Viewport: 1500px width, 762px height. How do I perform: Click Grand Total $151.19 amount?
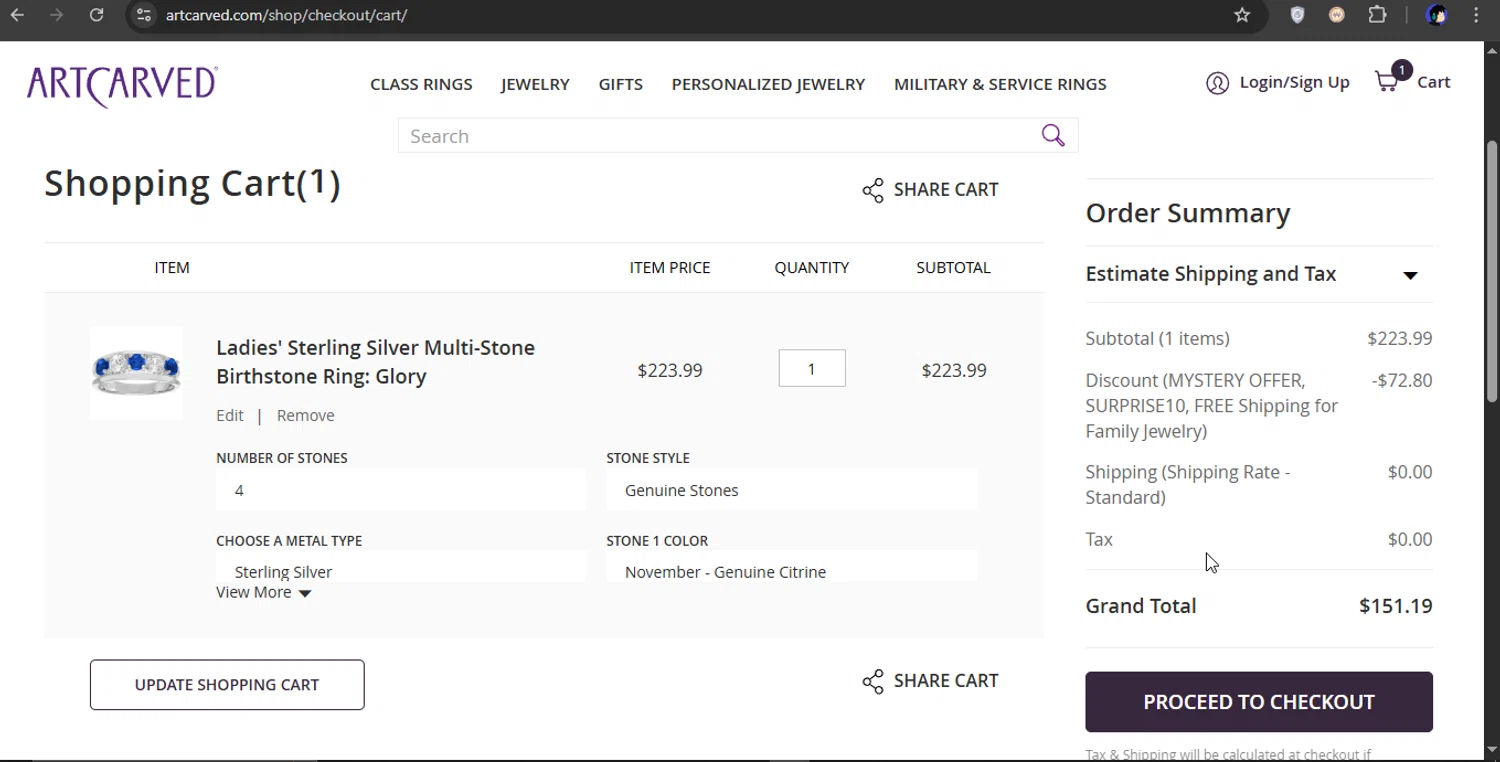coord(1395,606)
